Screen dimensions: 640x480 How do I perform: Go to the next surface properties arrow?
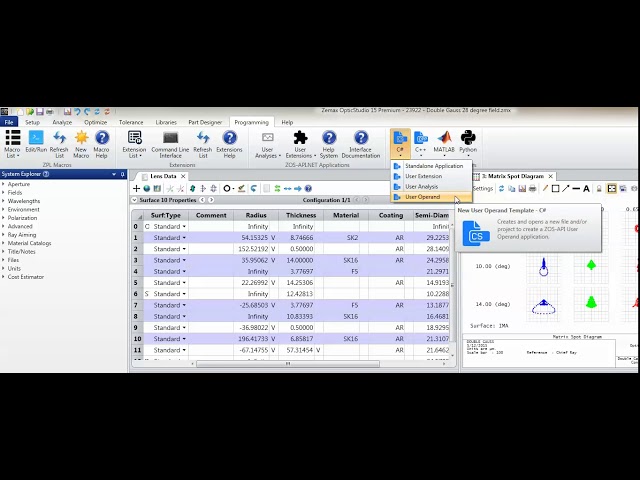[x=211, y=200]
